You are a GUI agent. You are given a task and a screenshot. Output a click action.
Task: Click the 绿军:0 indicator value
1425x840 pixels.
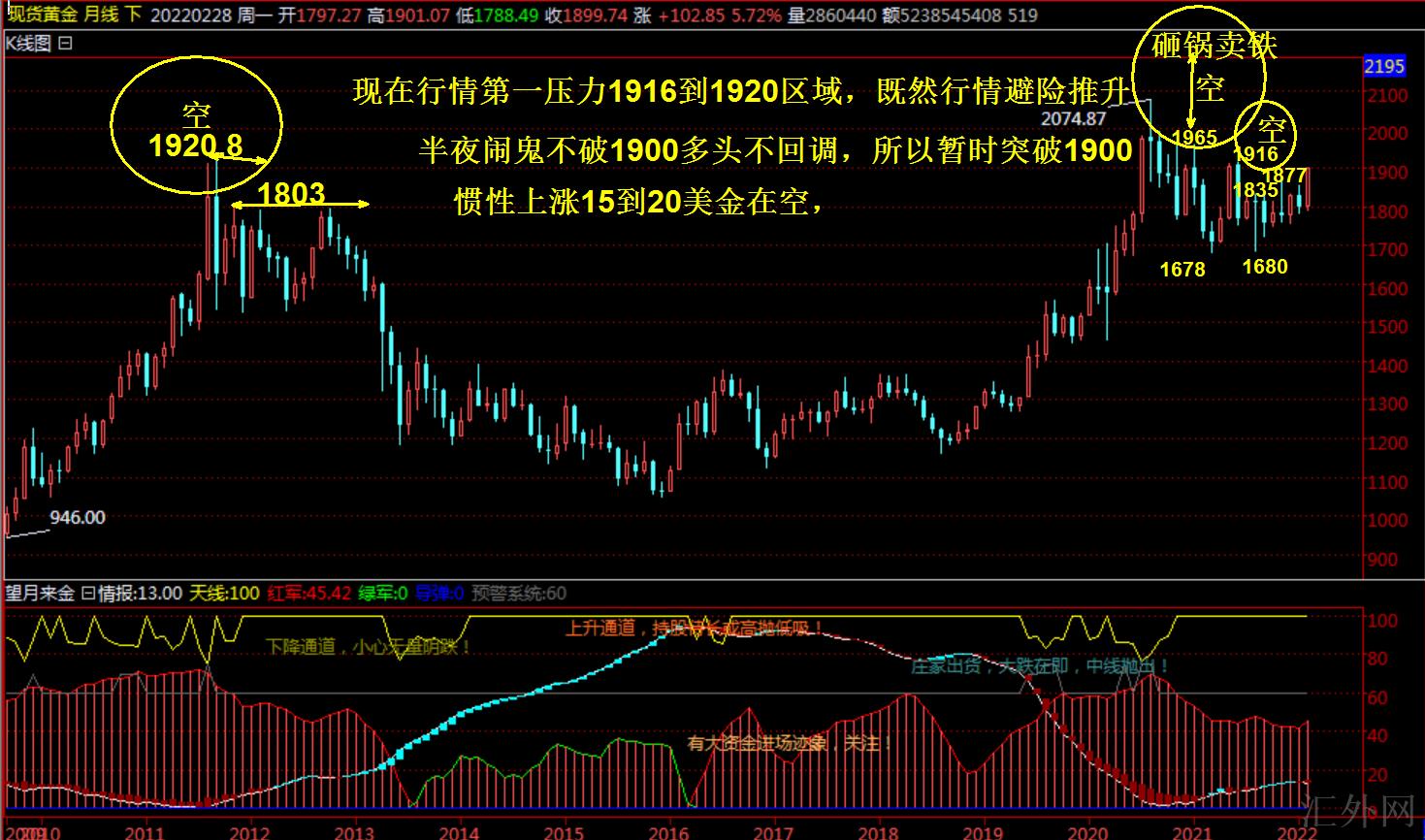[x=382, y=594]
